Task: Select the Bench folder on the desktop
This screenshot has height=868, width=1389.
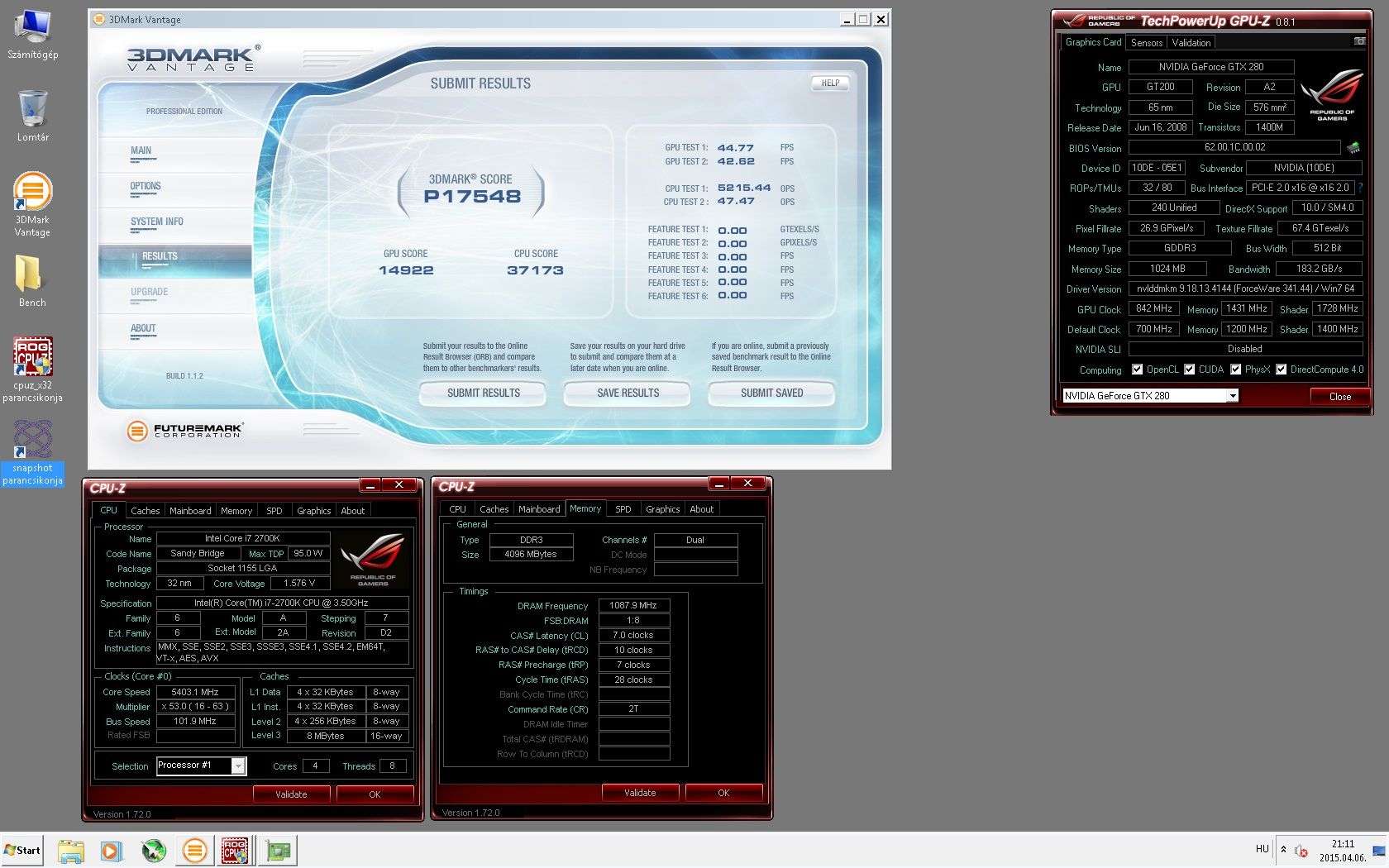Action: (32, 281)
